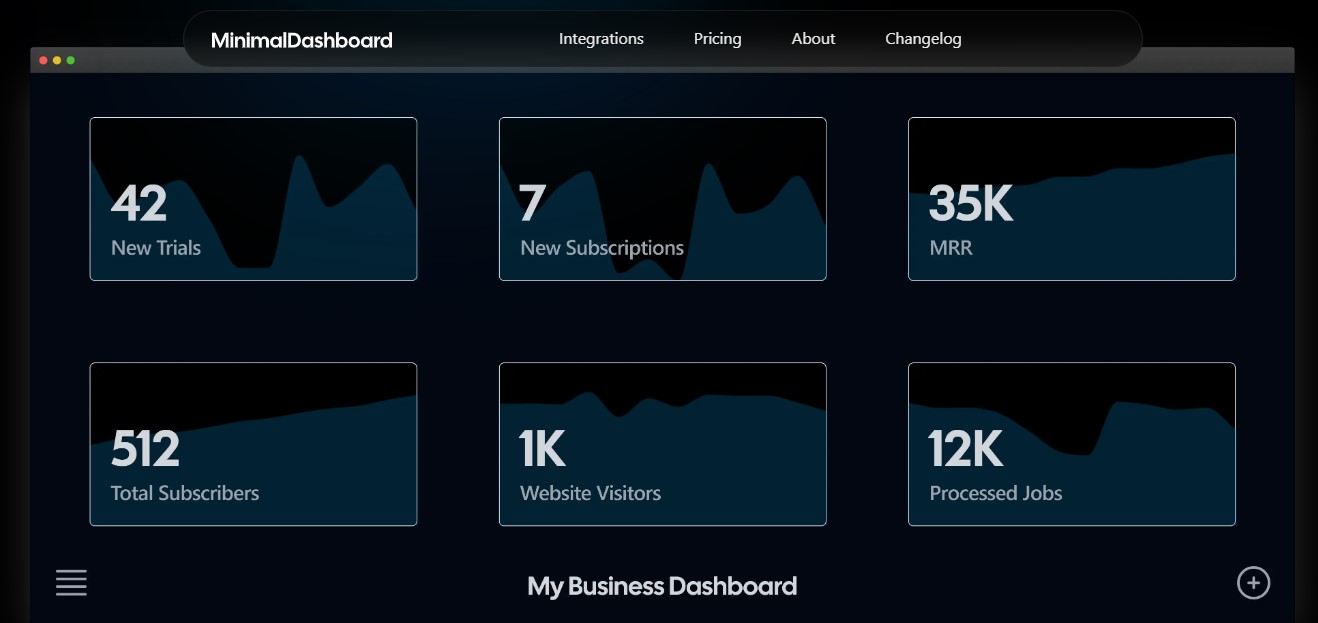Click the yellow minimize window dot

click(x=57, y=61)
